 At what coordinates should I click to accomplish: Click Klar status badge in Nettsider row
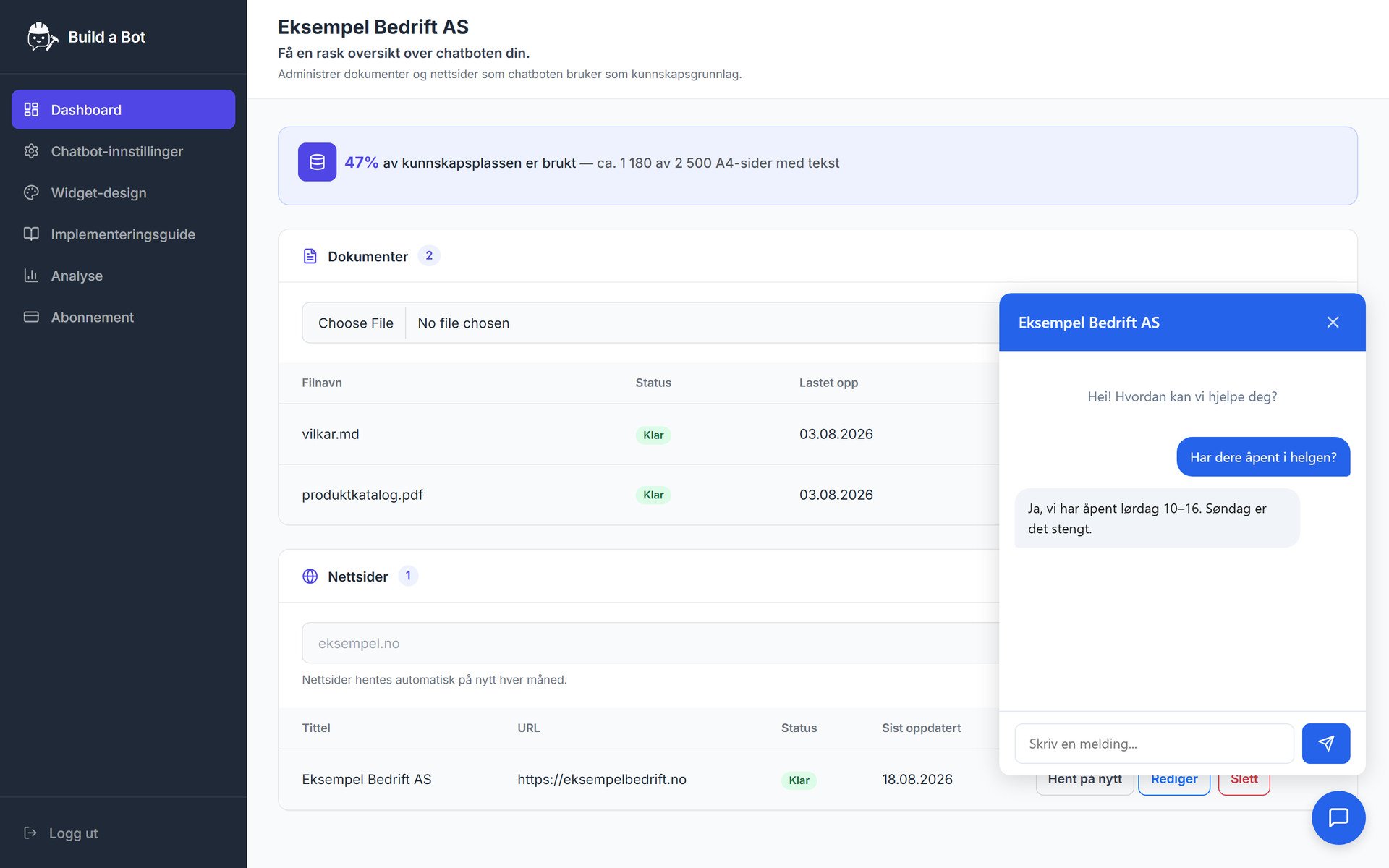799,780
